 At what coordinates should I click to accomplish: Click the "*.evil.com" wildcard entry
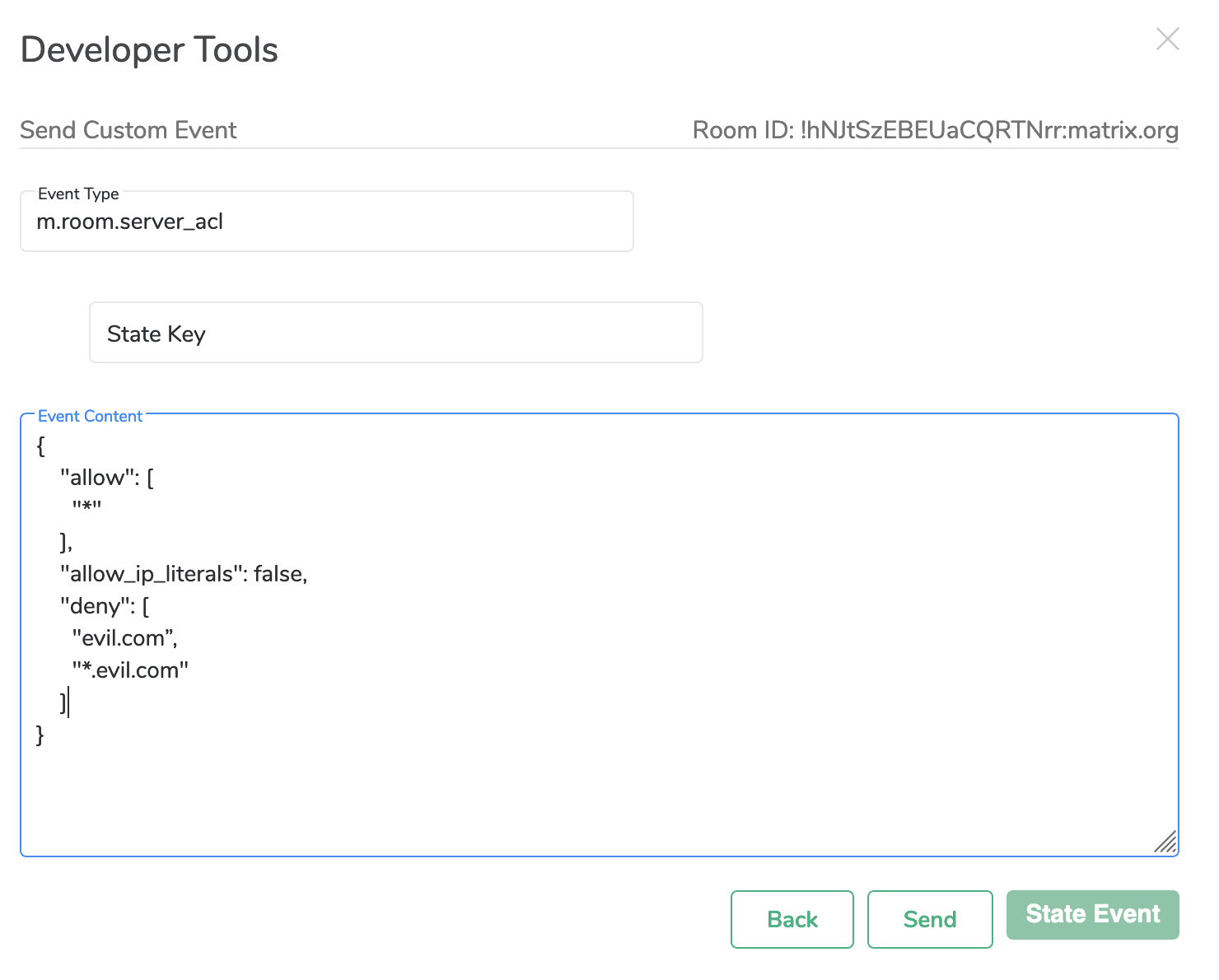(130, 670)
